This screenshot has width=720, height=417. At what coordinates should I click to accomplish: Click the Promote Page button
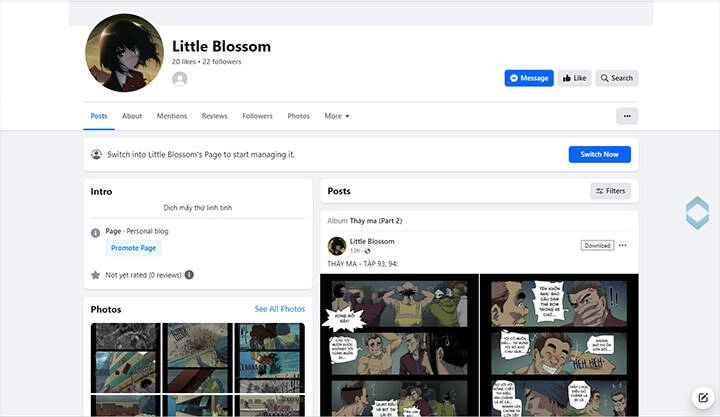point(133,248)
